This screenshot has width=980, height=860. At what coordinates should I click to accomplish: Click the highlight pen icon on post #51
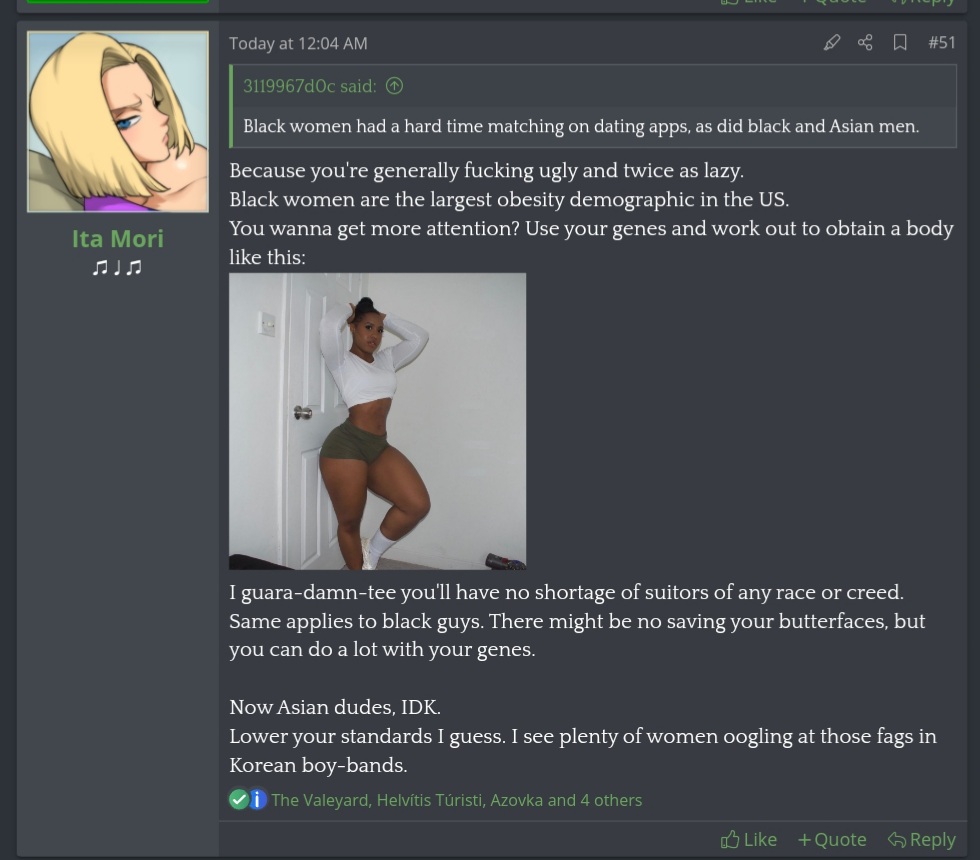(x=831, y=42)
